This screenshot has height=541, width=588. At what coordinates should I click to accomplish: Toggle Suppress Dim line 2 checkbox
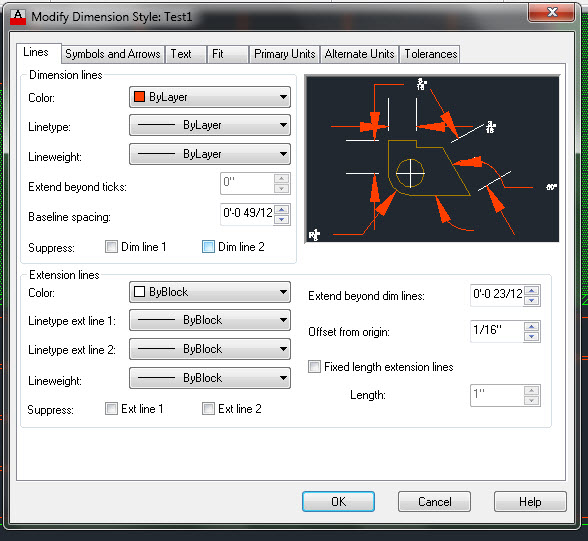click(208, 247)
